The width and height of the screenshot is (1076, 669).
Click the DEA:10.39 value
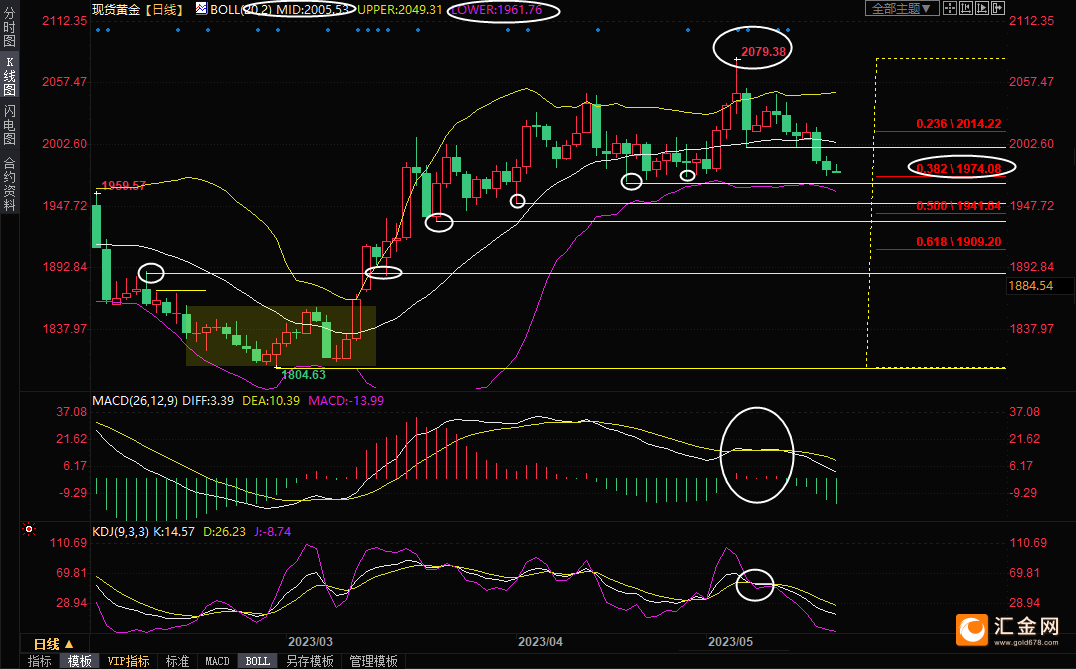[x=271, y=400]
